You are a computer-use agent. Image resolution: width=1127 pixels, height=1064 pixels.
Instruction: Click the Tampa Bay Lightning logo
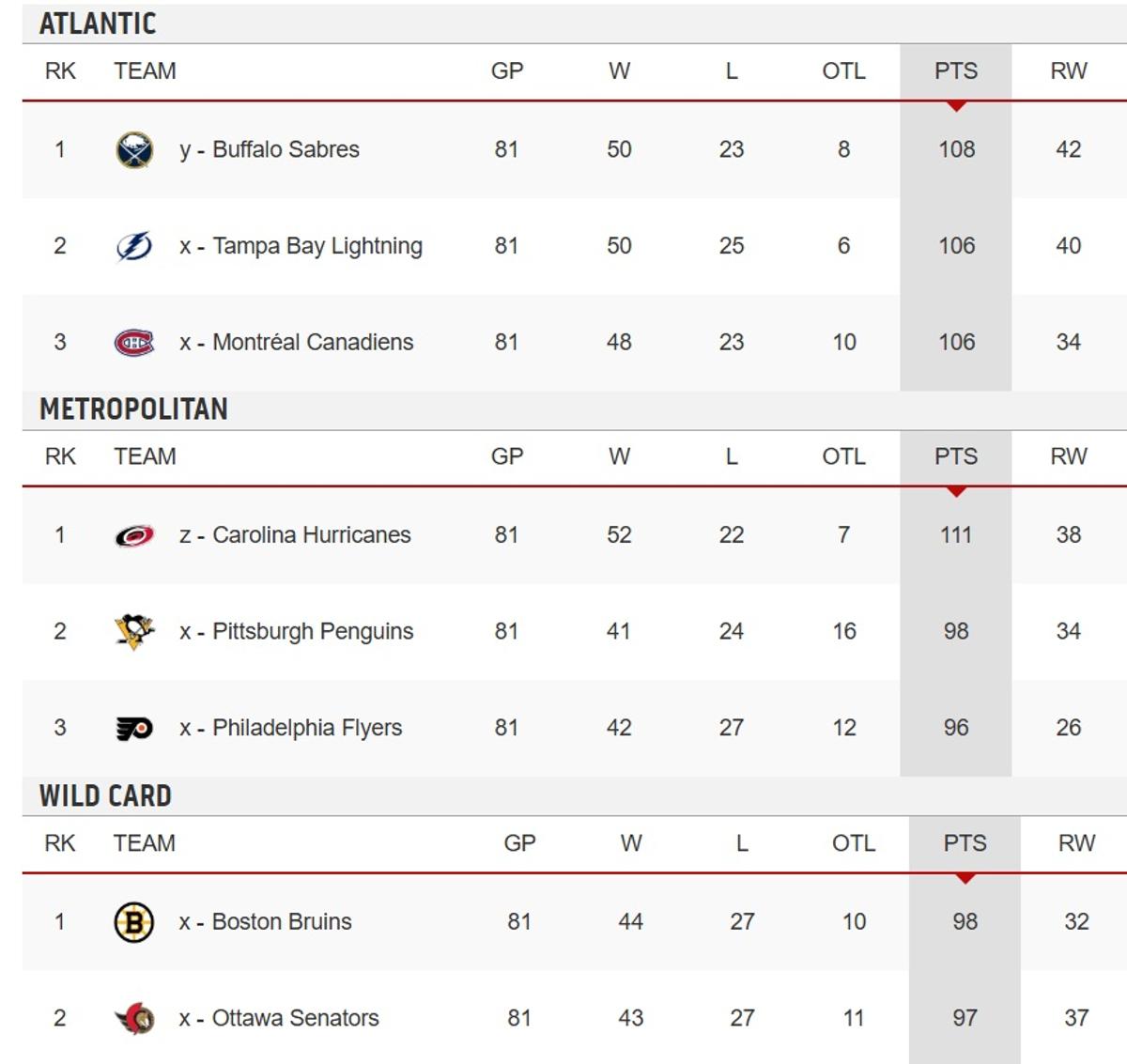[x=135, y=246]
